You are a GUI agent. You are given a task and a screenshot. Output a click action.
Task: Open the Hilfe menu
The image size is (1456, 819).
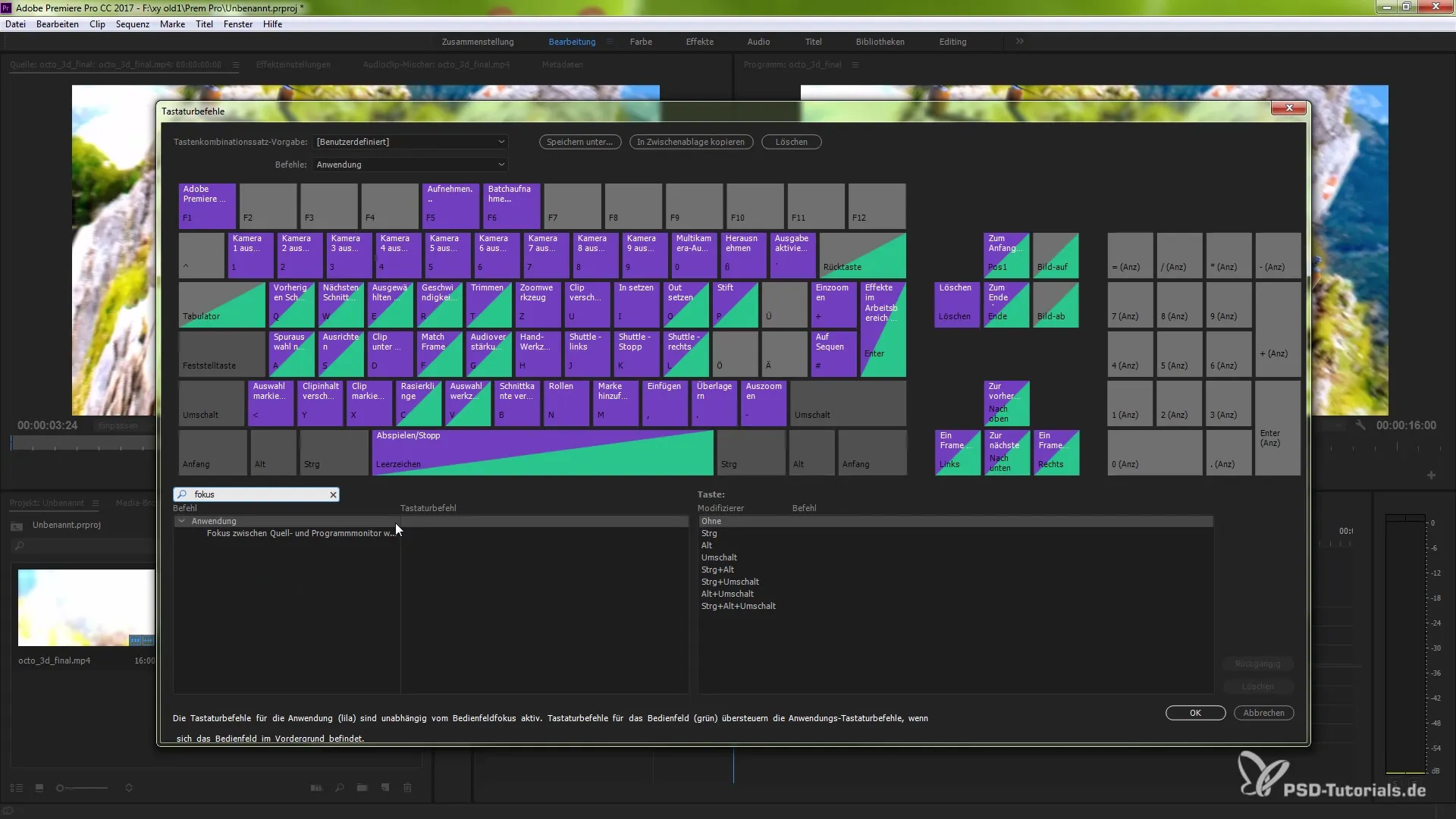[x=272, y=24]
